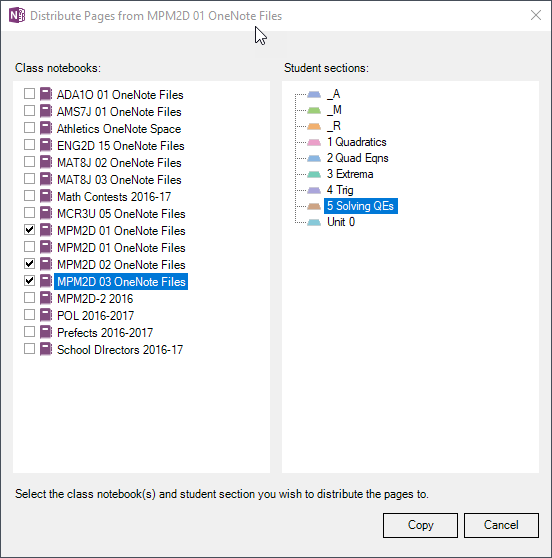Pick the 4 Trig section label
The image size is (552, 558).
[x=340, y=190]
